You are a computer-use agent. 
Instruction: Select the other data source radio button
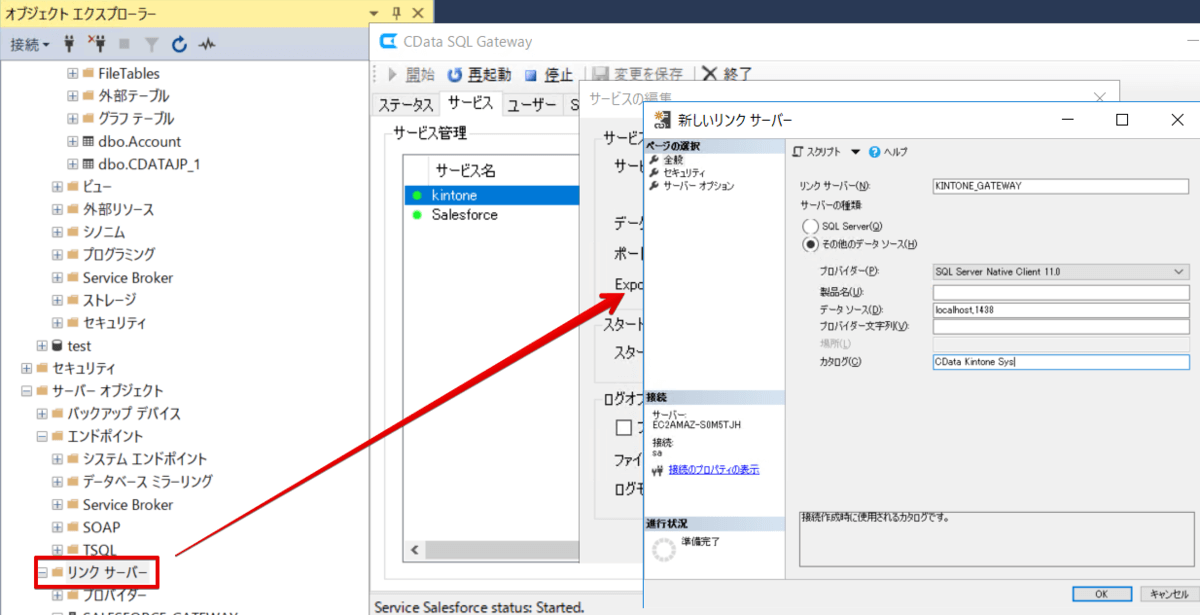point(810,244)
